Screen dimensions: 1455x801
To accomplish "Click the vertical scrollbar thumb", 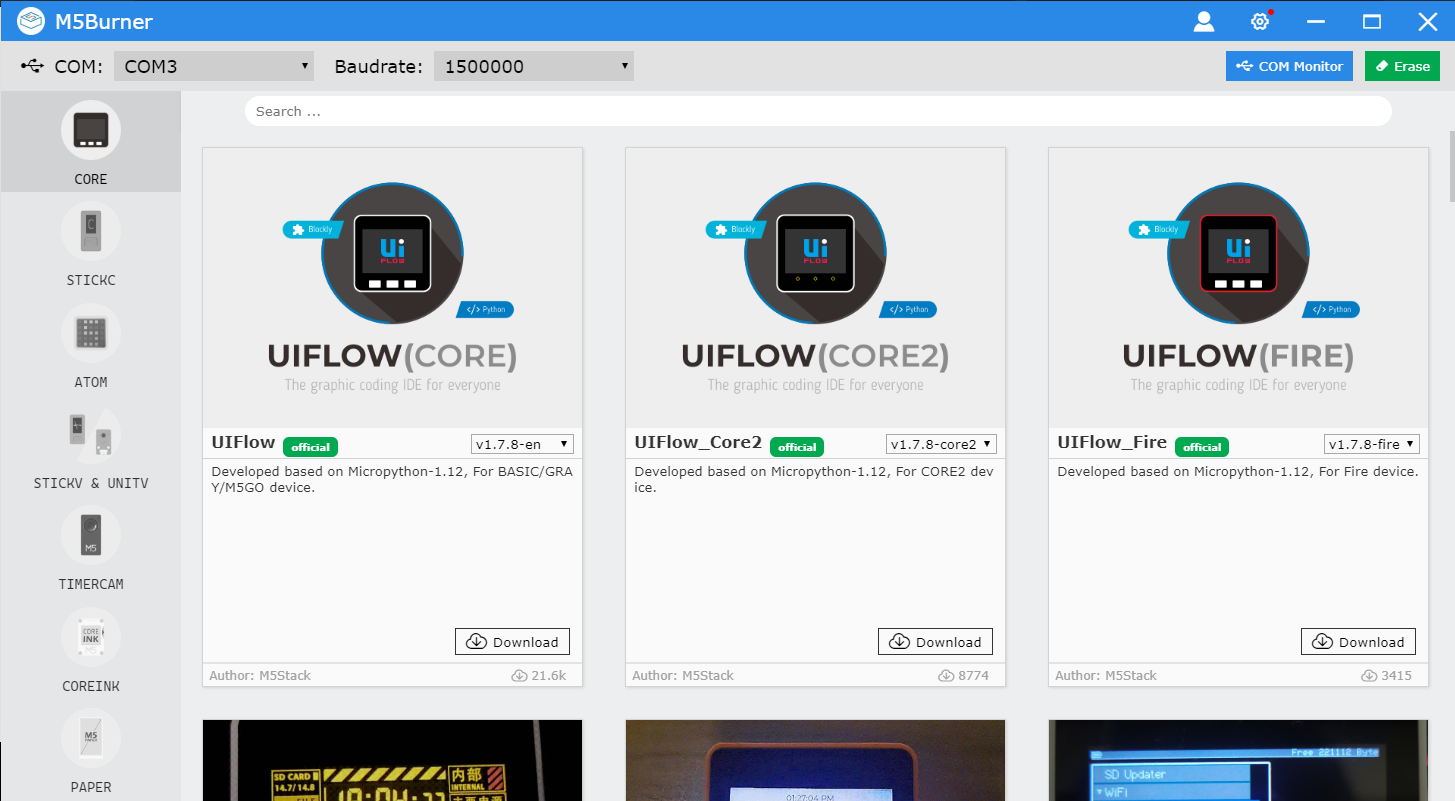I will [x=1450, y=165].
